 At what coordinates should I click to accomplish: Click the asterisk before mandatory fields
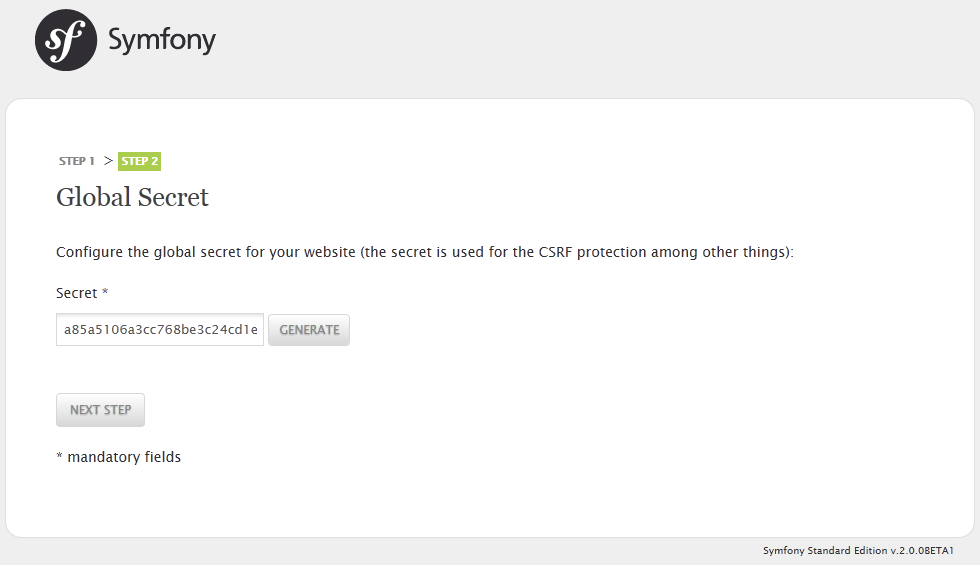coord(59,456)
